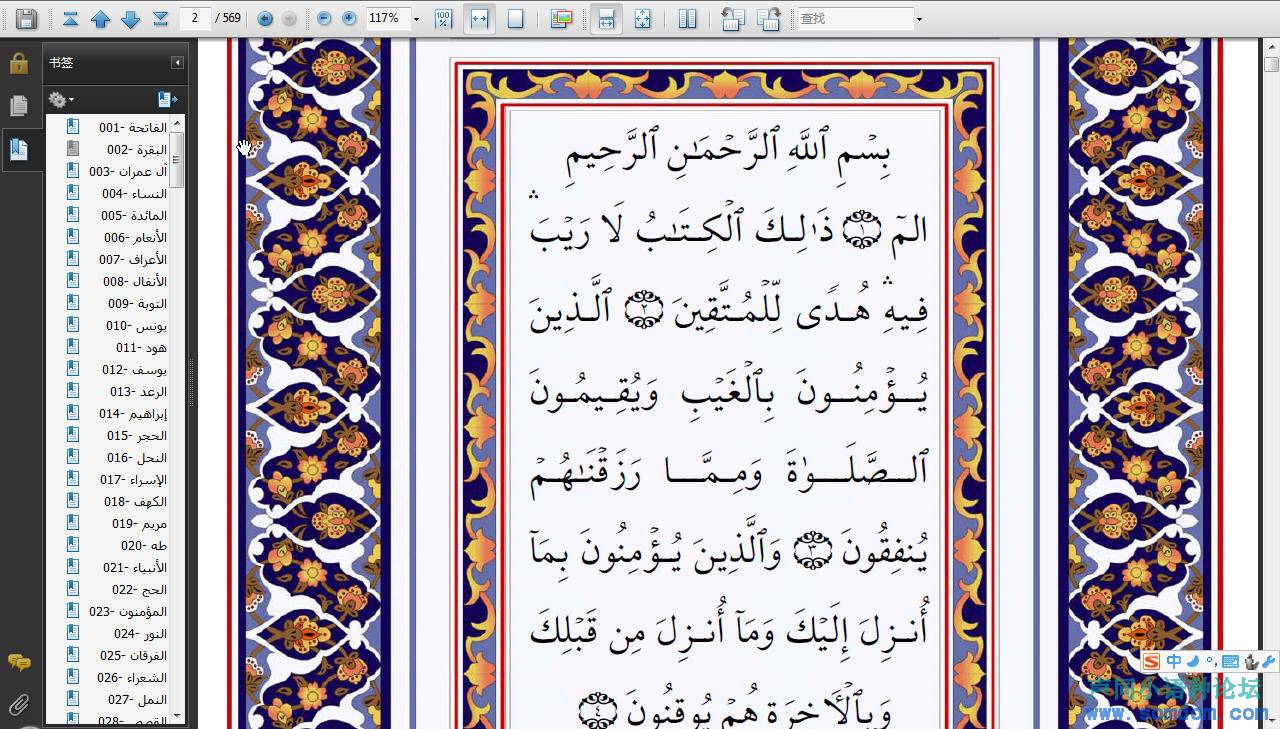Open bookmark 016 النحل
This screenshot has height=729, width=1280.
click(x=137, y=458)
